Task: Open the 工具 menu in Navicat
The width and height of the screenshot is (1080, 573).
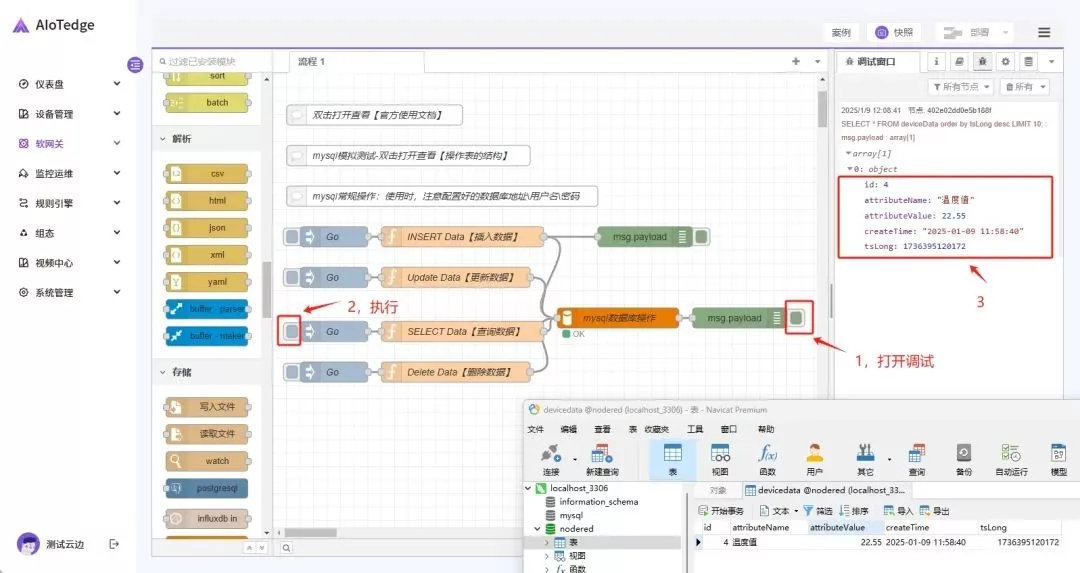Action: 695,429
